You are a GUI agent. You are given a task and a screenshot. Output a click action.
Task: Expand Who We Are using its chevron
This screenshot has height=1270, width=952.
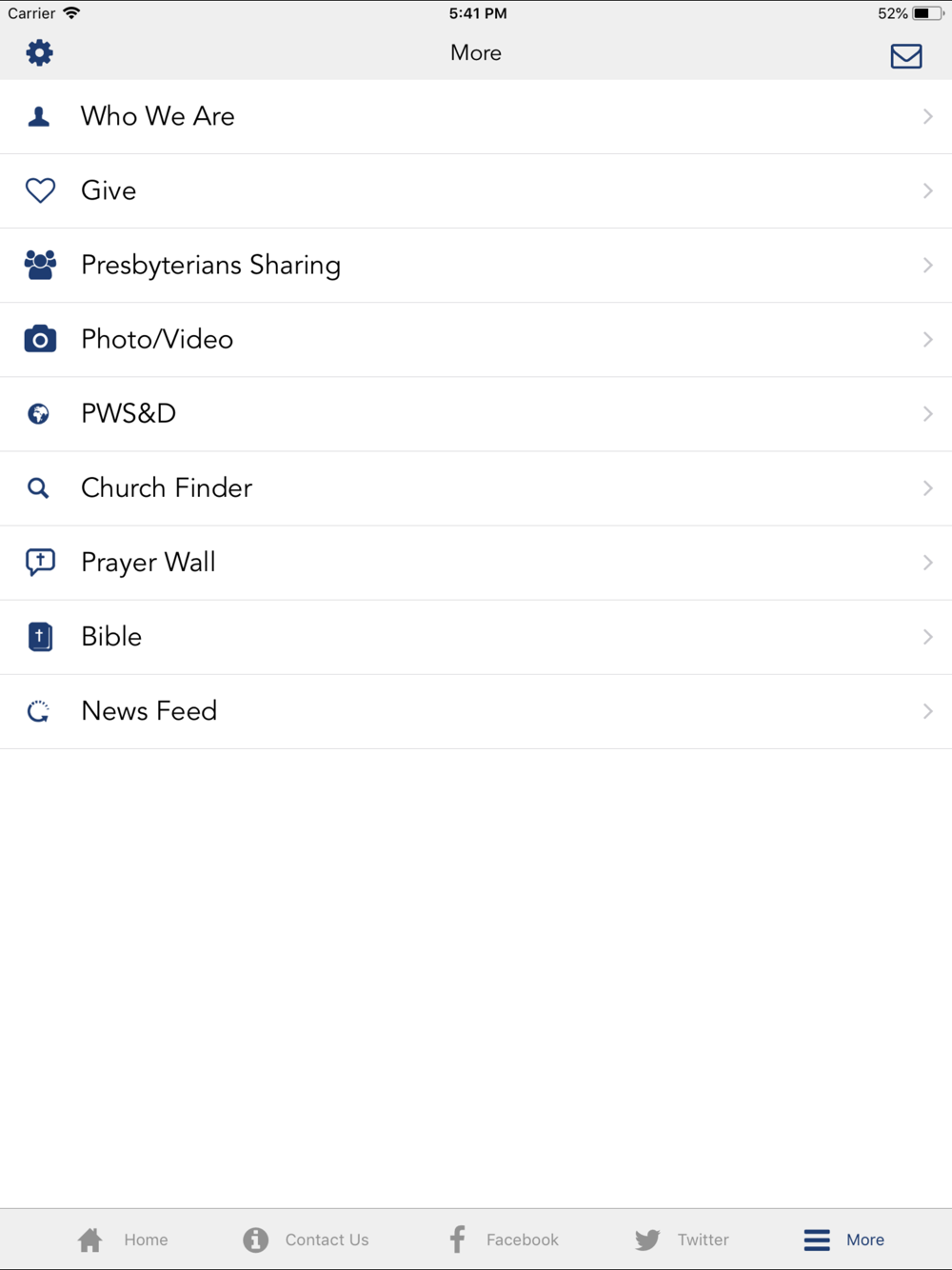[927, 116]
